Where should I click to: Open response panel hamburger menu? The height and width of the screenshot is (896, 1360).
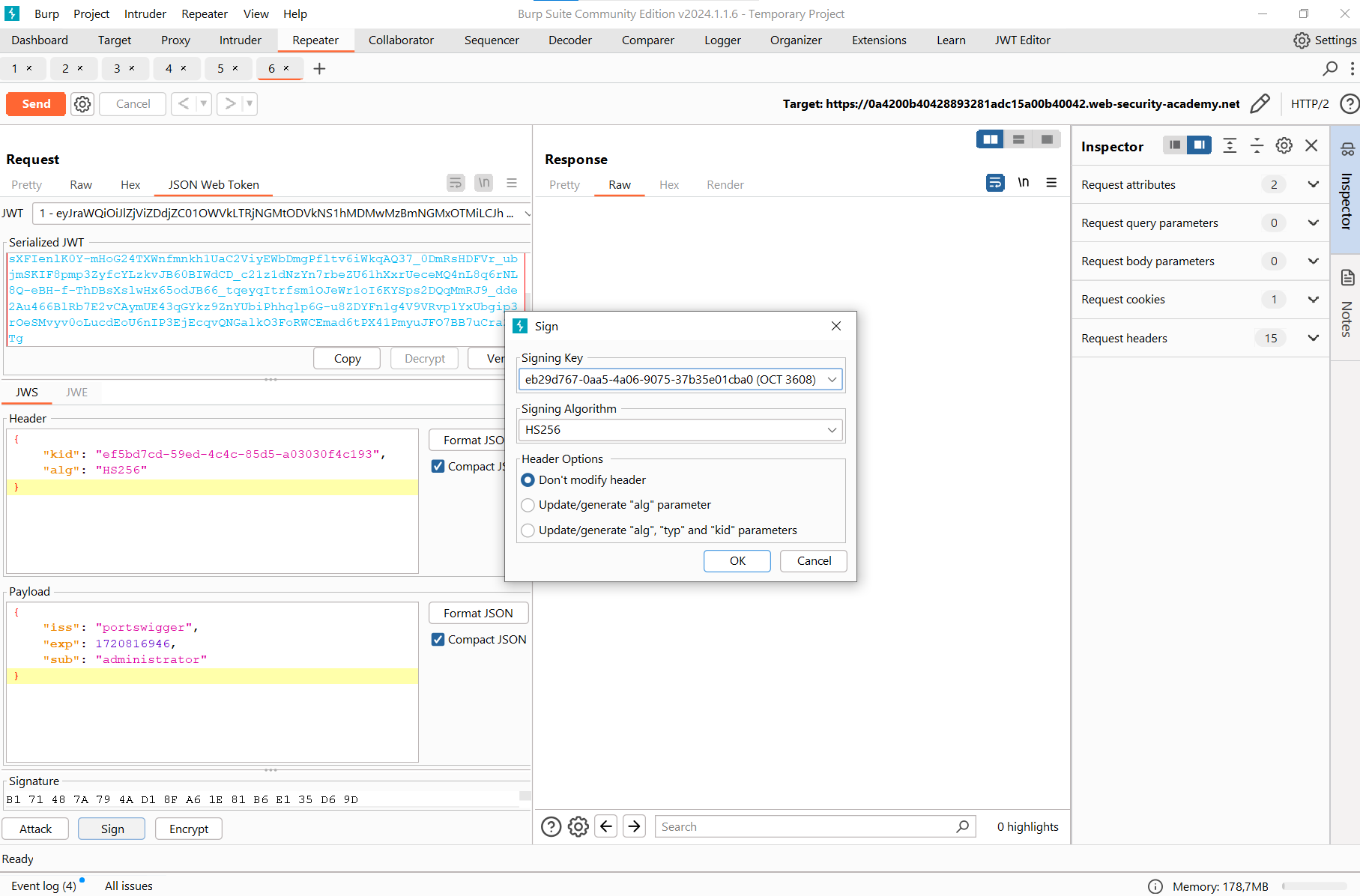tap(1051, 183)
